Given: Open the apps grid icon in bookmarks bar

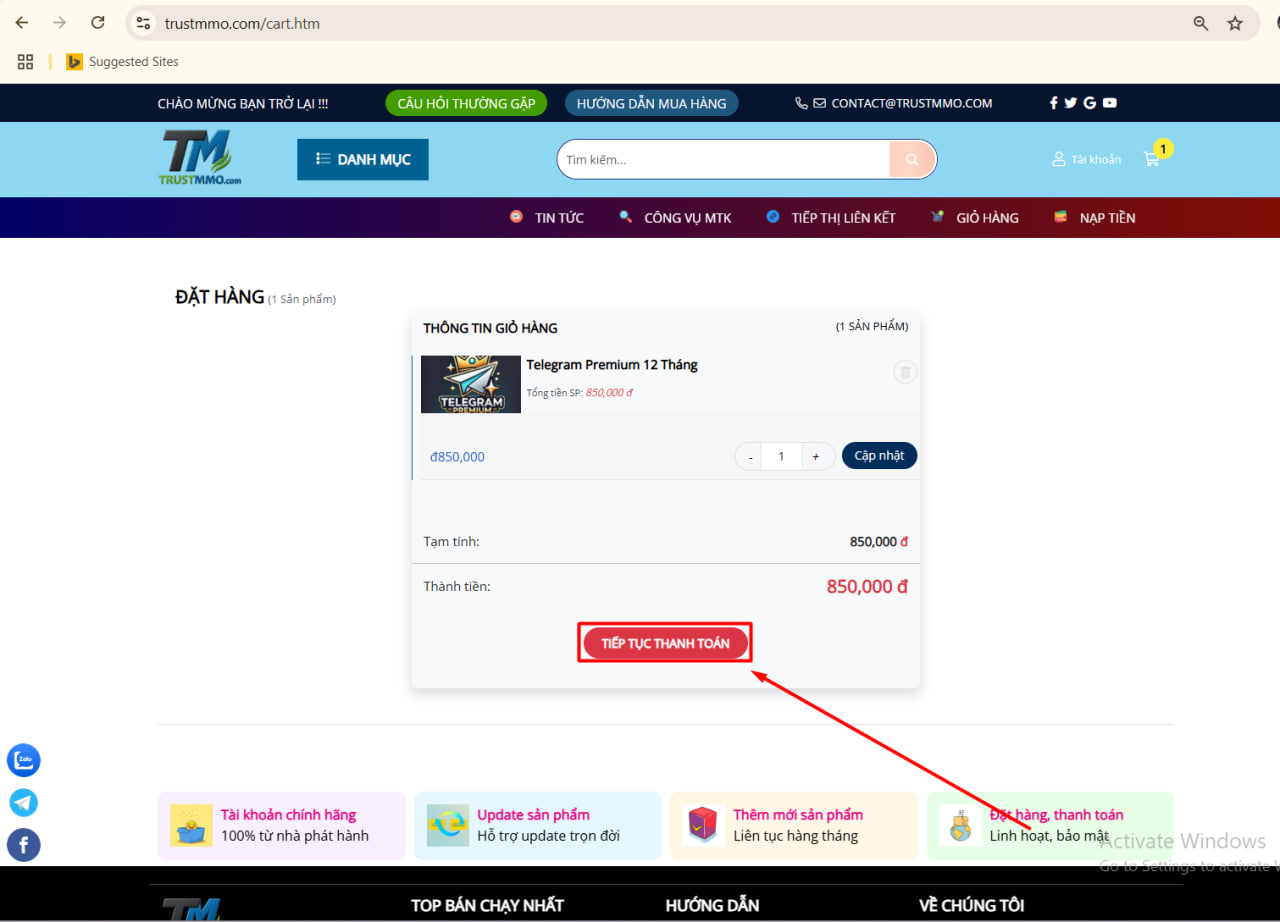Looking at the screenshot, I should tap(26, 62).
